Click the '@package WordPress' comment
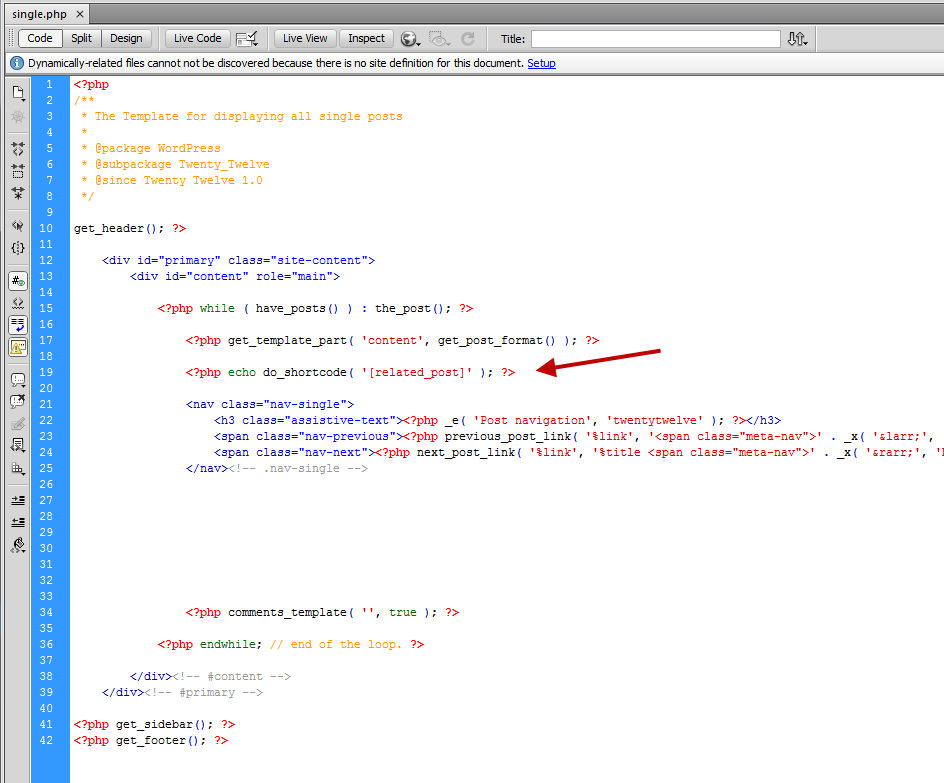944x783 pixels. (158, 148)
